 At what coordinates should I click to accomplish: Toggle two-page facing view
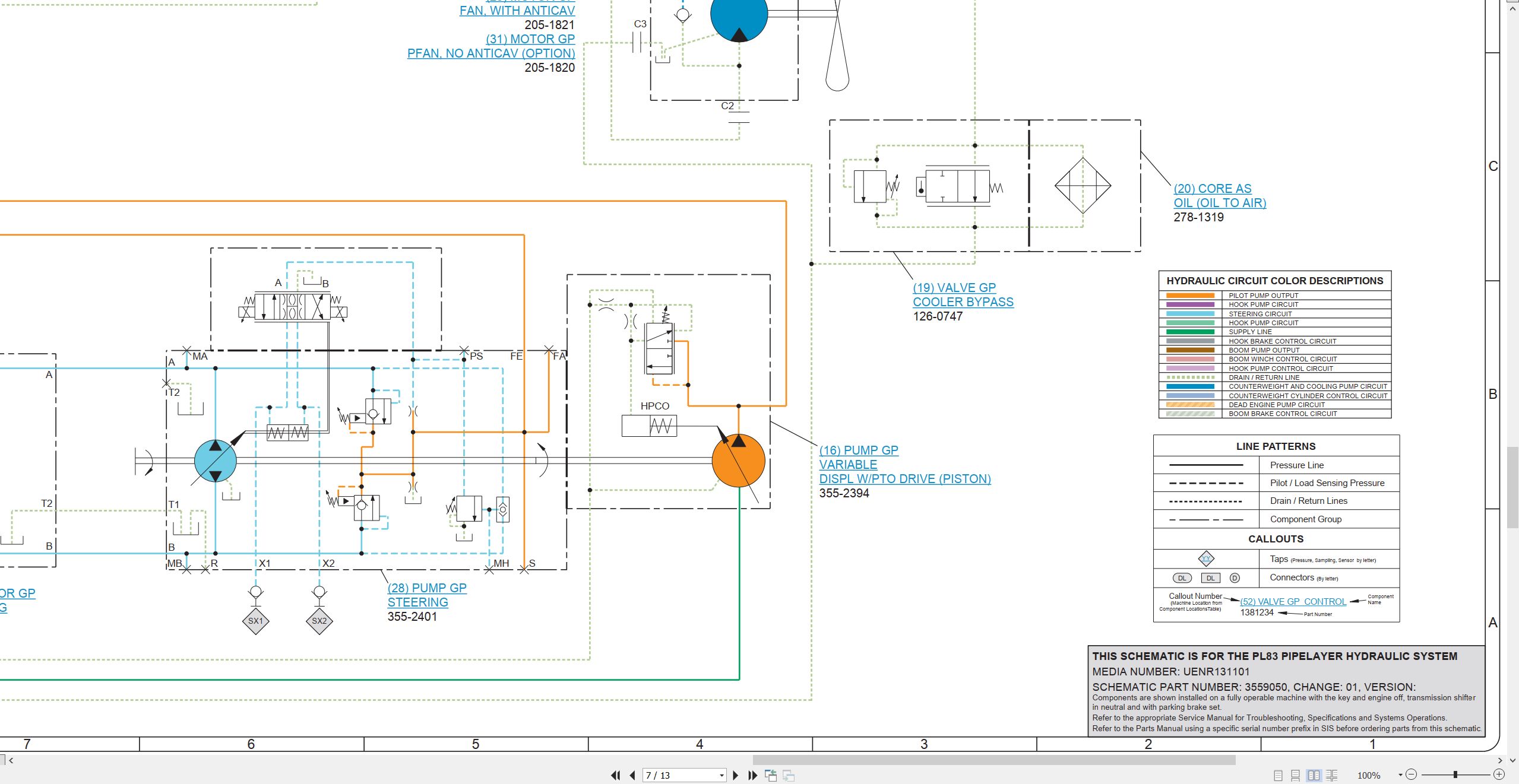pos(1314,775)
